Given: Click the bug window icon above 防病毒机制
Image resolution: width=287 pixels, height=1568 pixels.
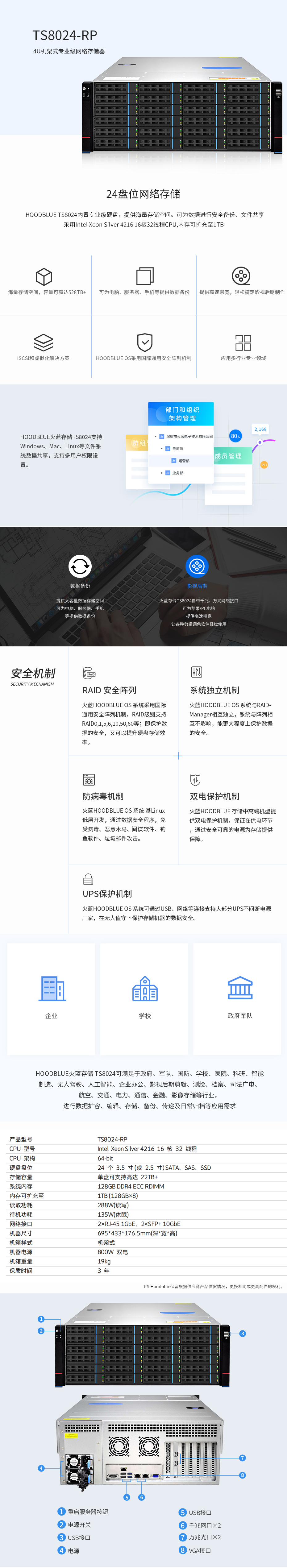Looking at the screenshot, I should pos(88,780).
